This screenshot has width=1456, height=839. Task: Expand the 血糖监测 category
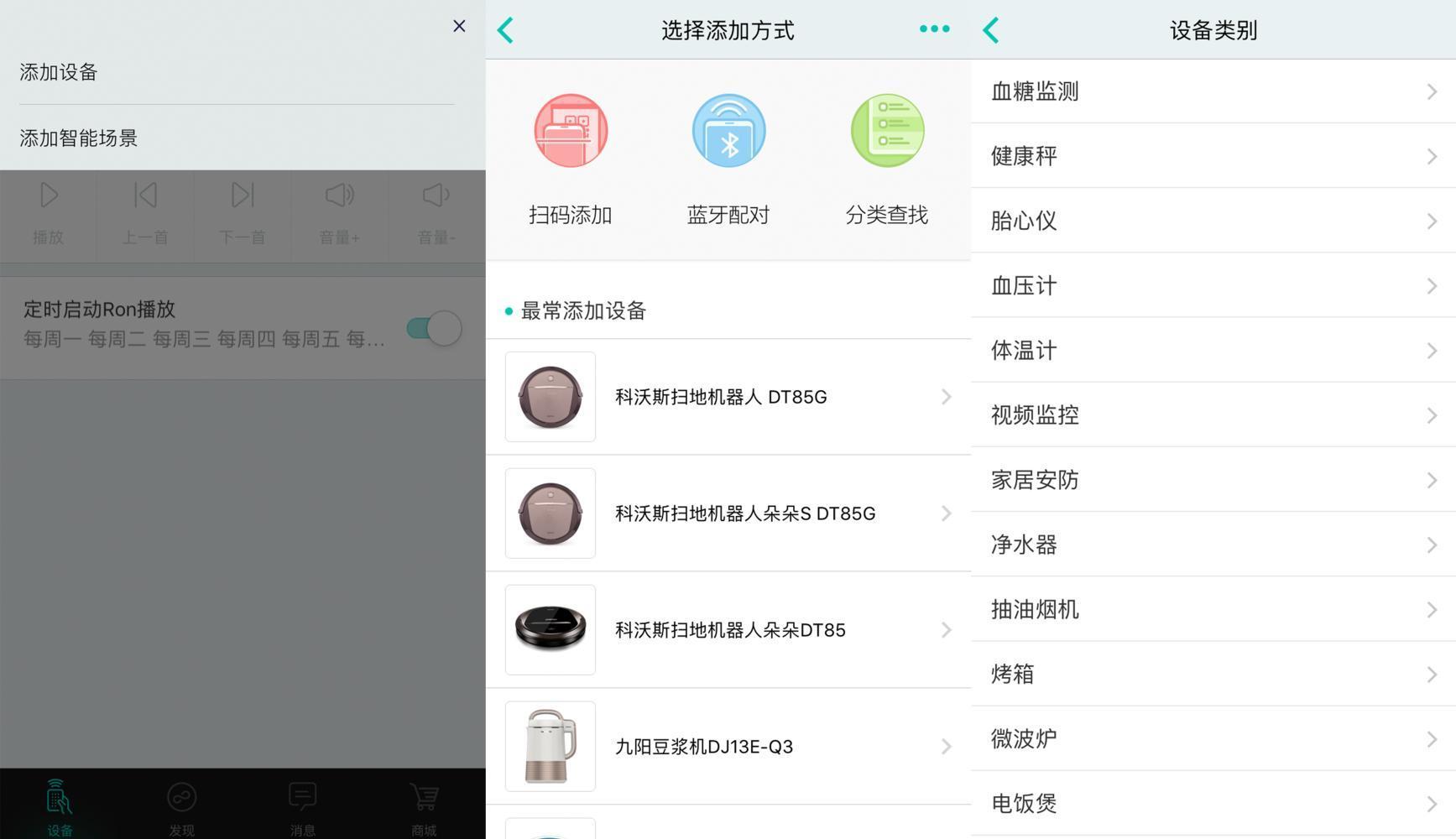click(1213, 91)
